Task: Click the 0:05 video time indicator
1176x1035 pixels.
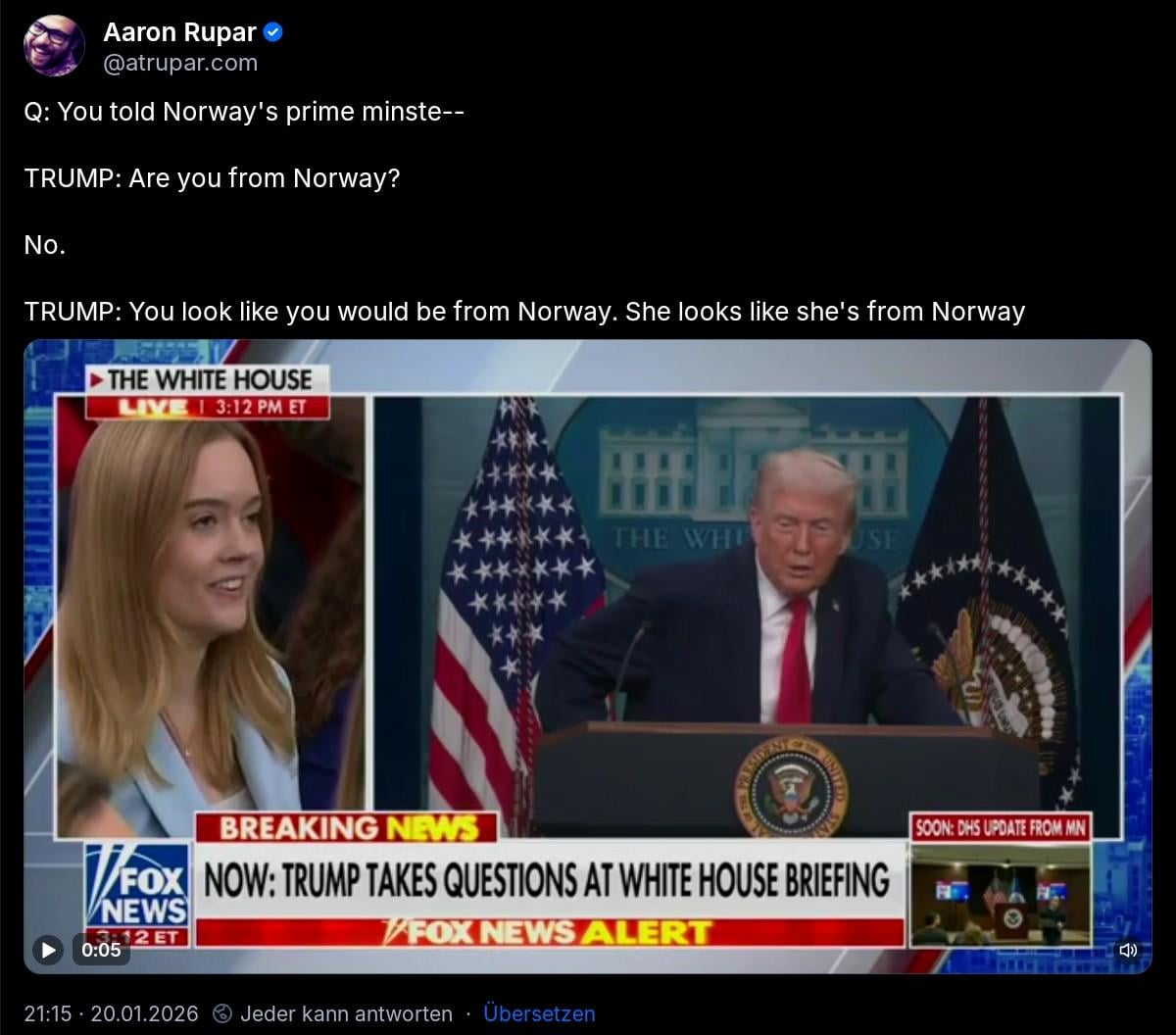Action: click(x=101, y=949)
